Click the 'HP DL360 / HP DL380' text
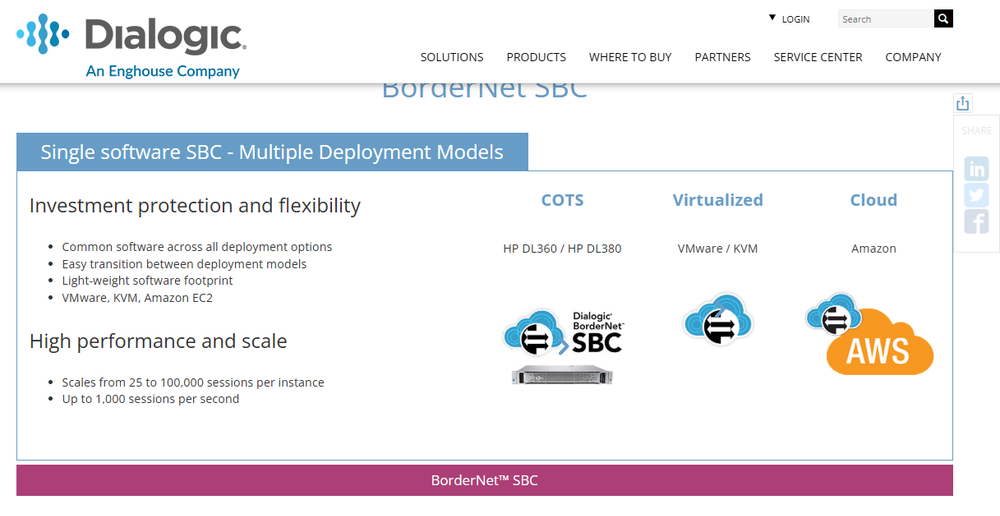The image size is (1000, 516). 562,249
